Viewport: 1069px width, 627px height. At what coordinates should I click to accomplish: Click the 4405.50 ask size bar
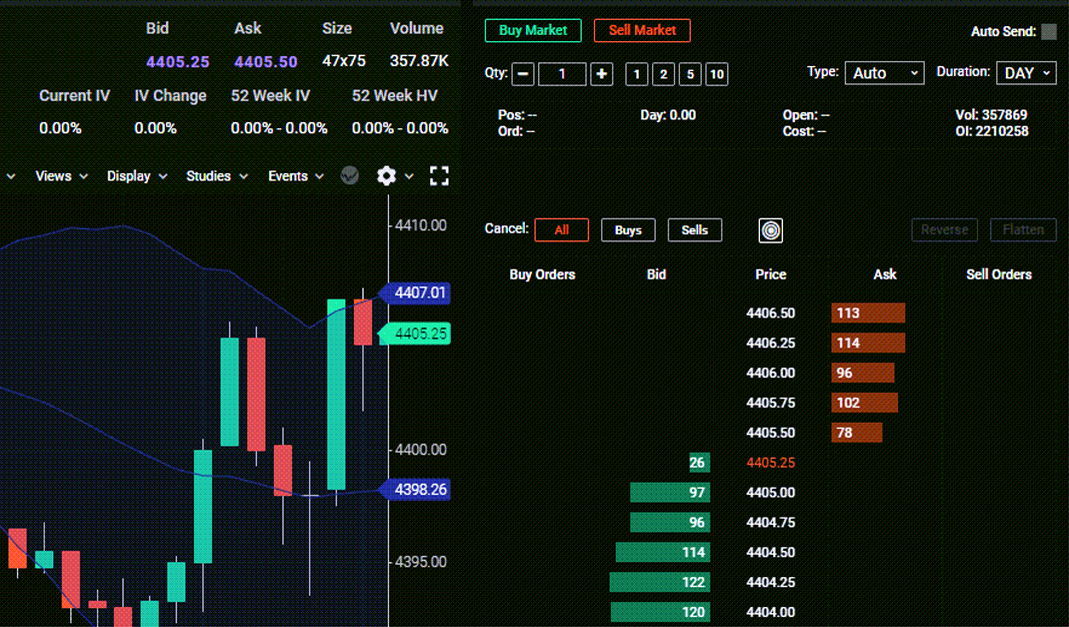pyautogui.click(x=857, y=433)
